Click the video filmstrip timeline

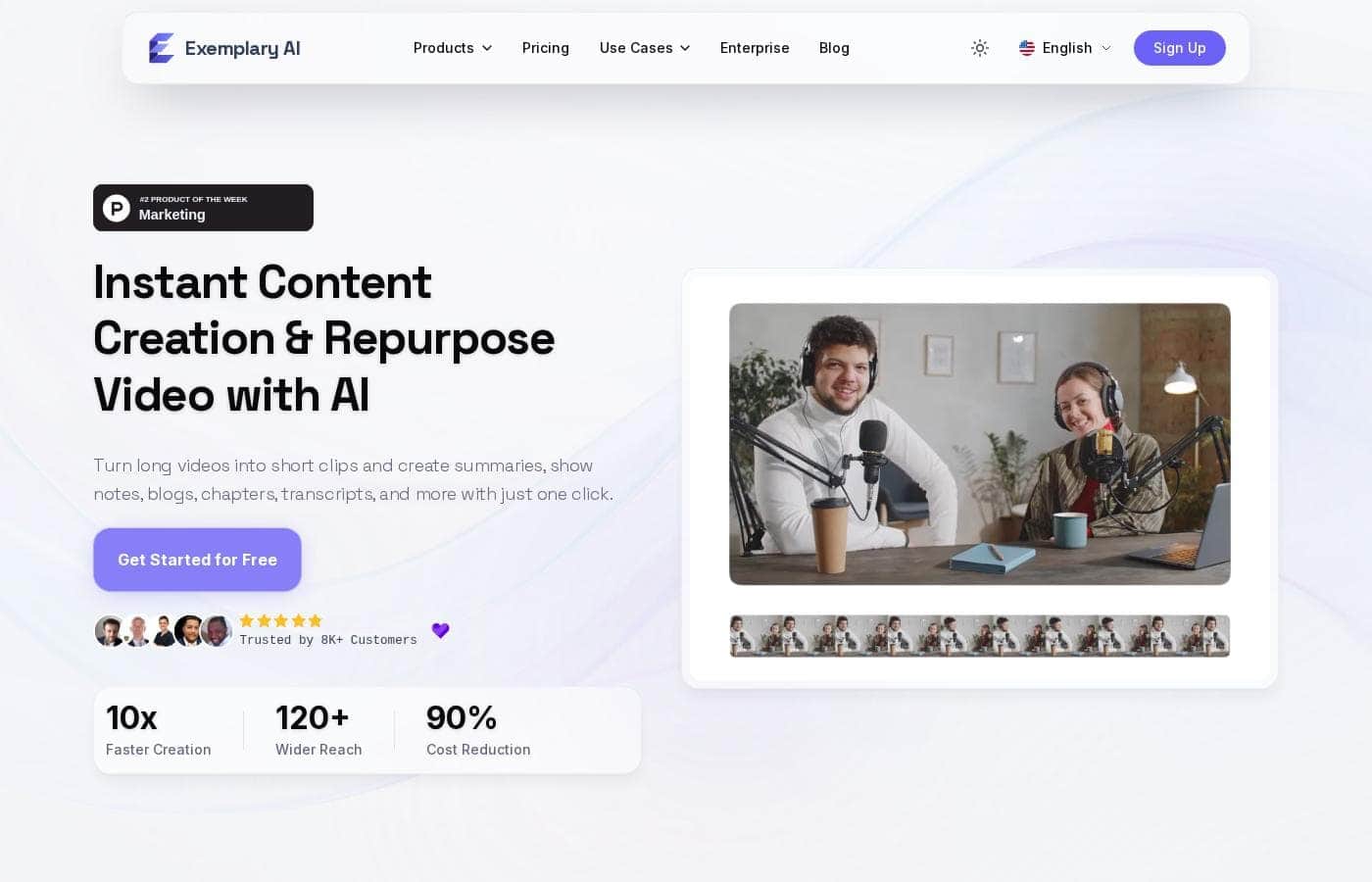[980, 636]
